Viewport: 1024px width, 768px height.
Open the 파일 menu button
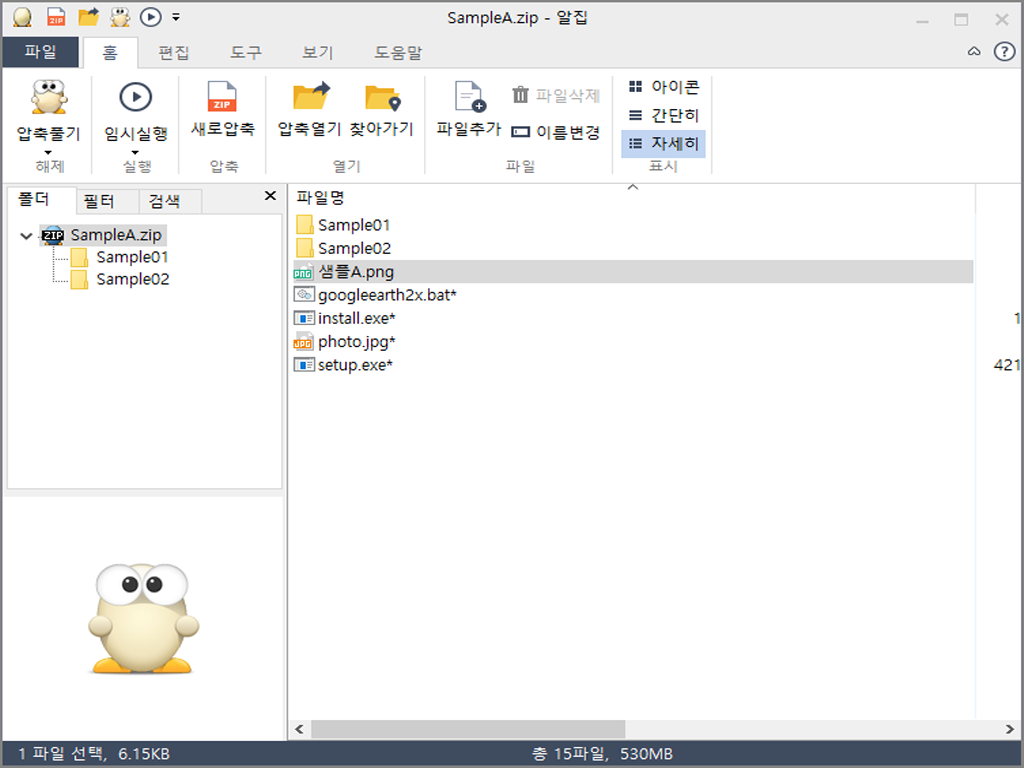tap(40, 52)
